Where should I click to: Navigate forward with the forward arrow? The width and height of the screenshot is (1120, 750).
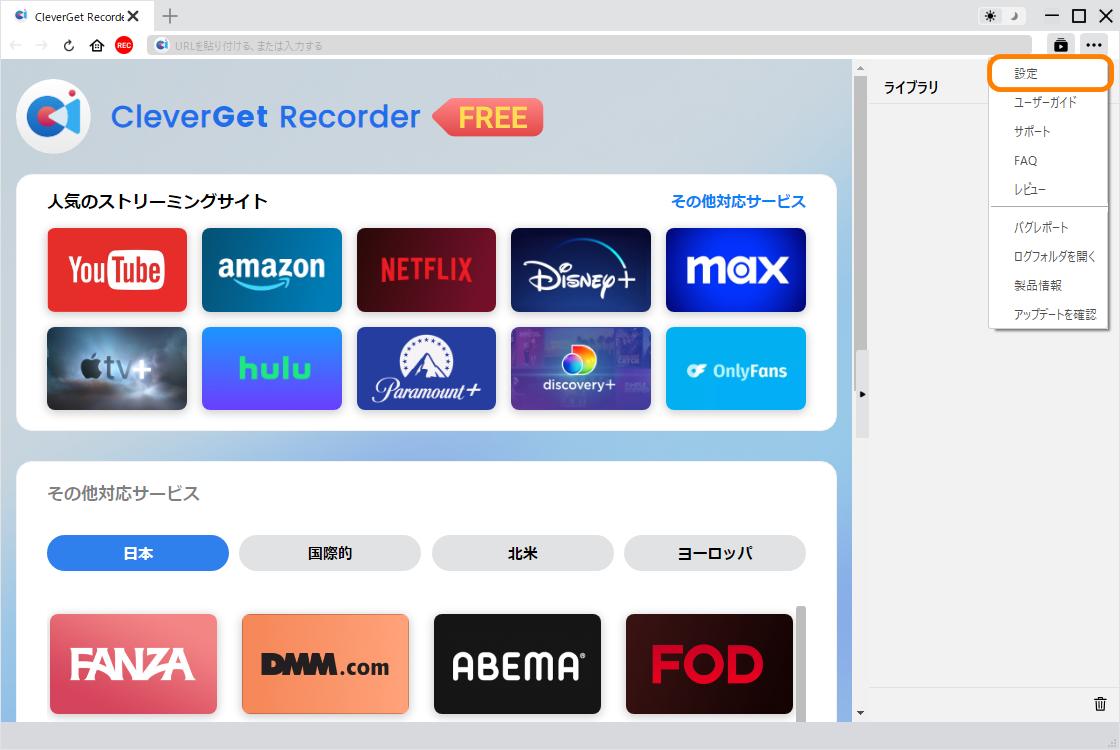click(x=41, y=45)
